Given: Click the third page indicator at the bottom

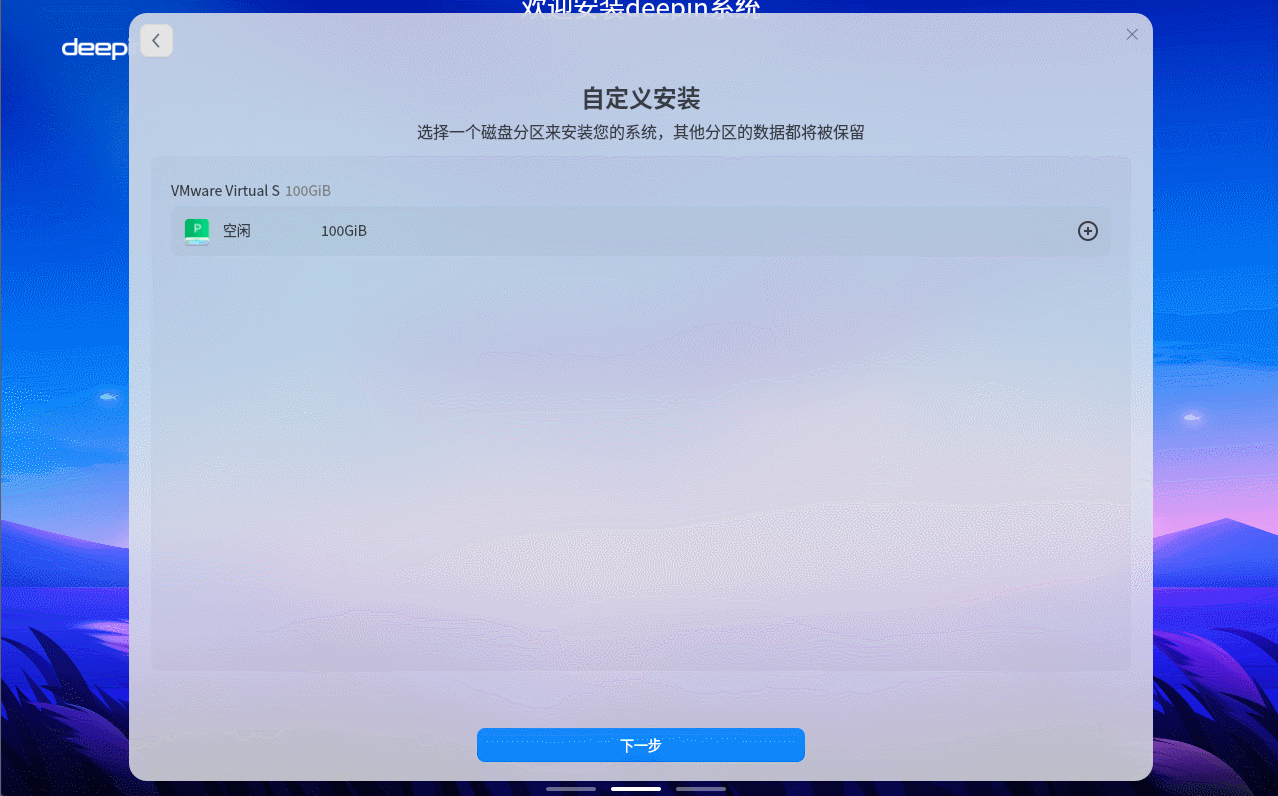Looking at the screenshot, I should (x=701, y=789).
